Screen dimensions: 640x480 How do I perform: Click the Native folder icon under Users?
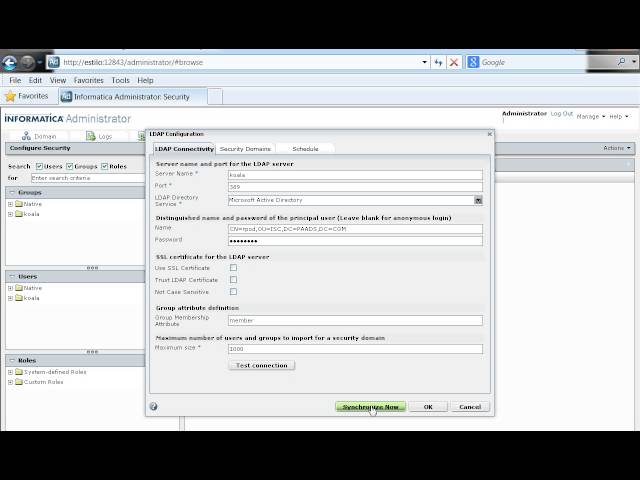click(x=19, y=288)
